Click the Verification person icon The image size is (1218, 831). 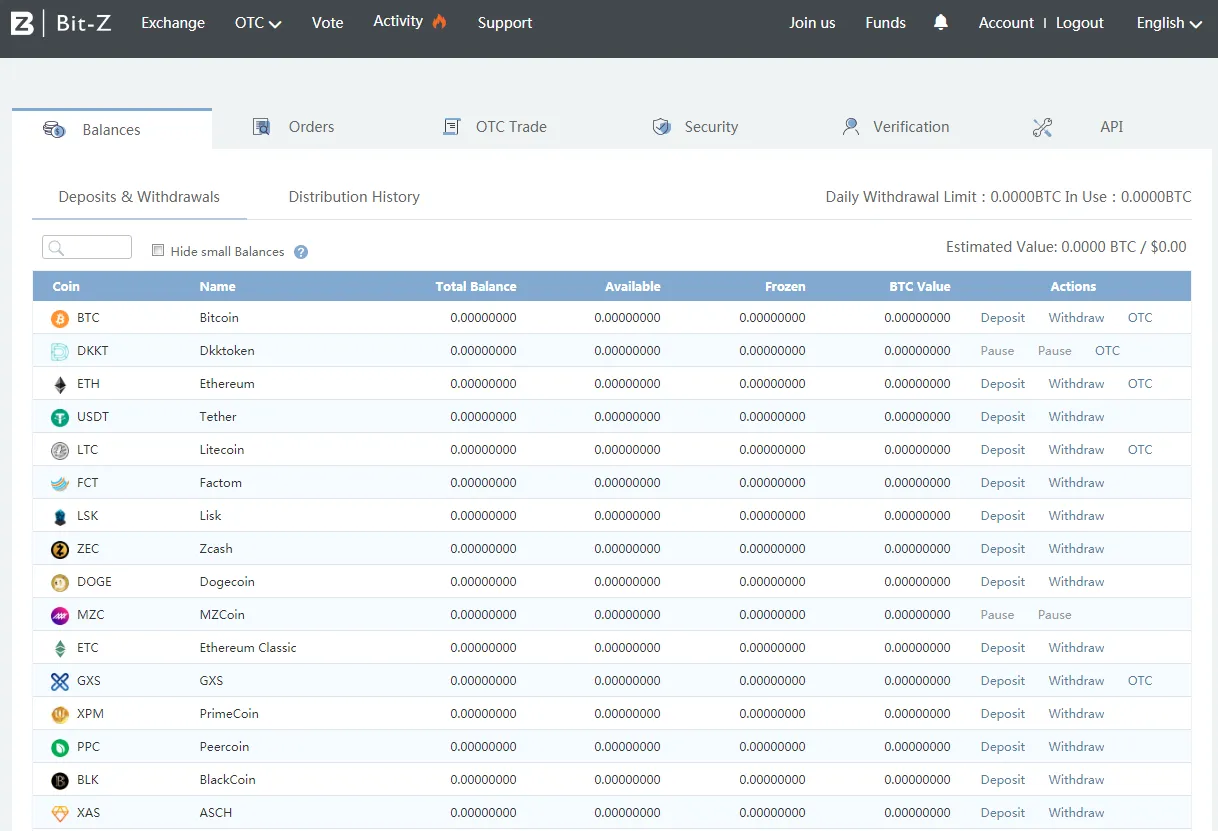click(851, 127)
